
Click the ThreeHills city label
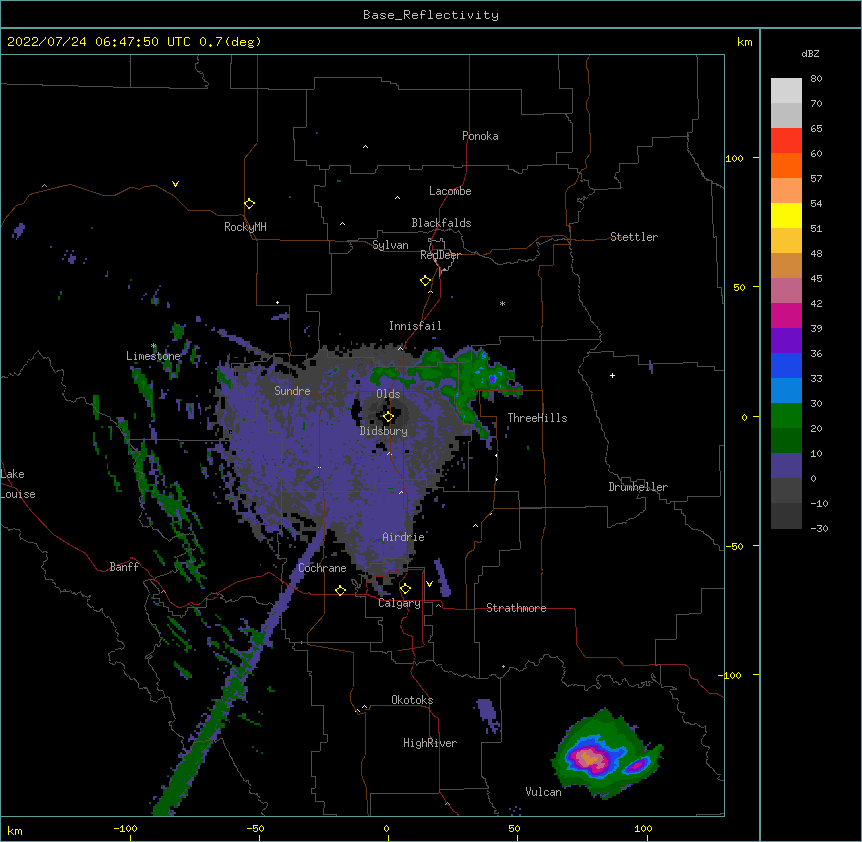coord(537,418)
